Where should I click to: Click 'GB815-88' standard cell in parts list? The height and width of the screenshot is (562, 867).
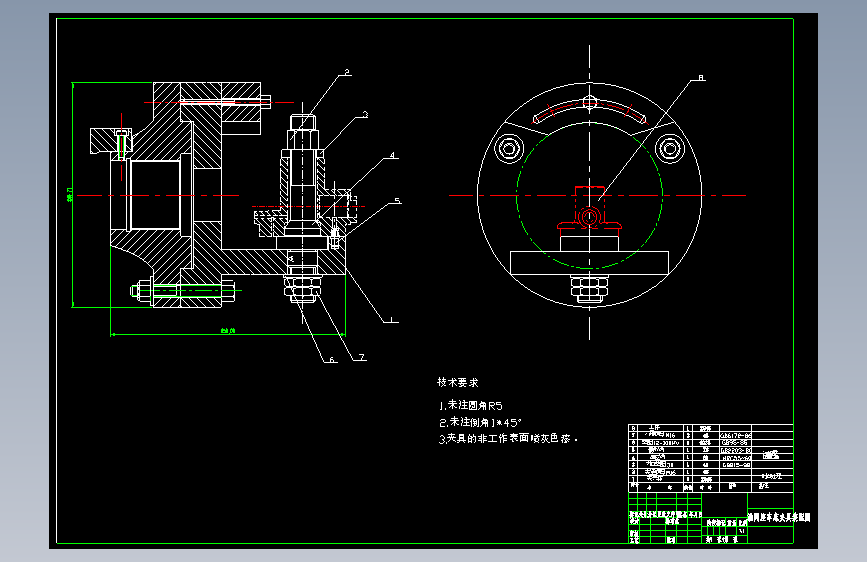click(x=736, y=465)
